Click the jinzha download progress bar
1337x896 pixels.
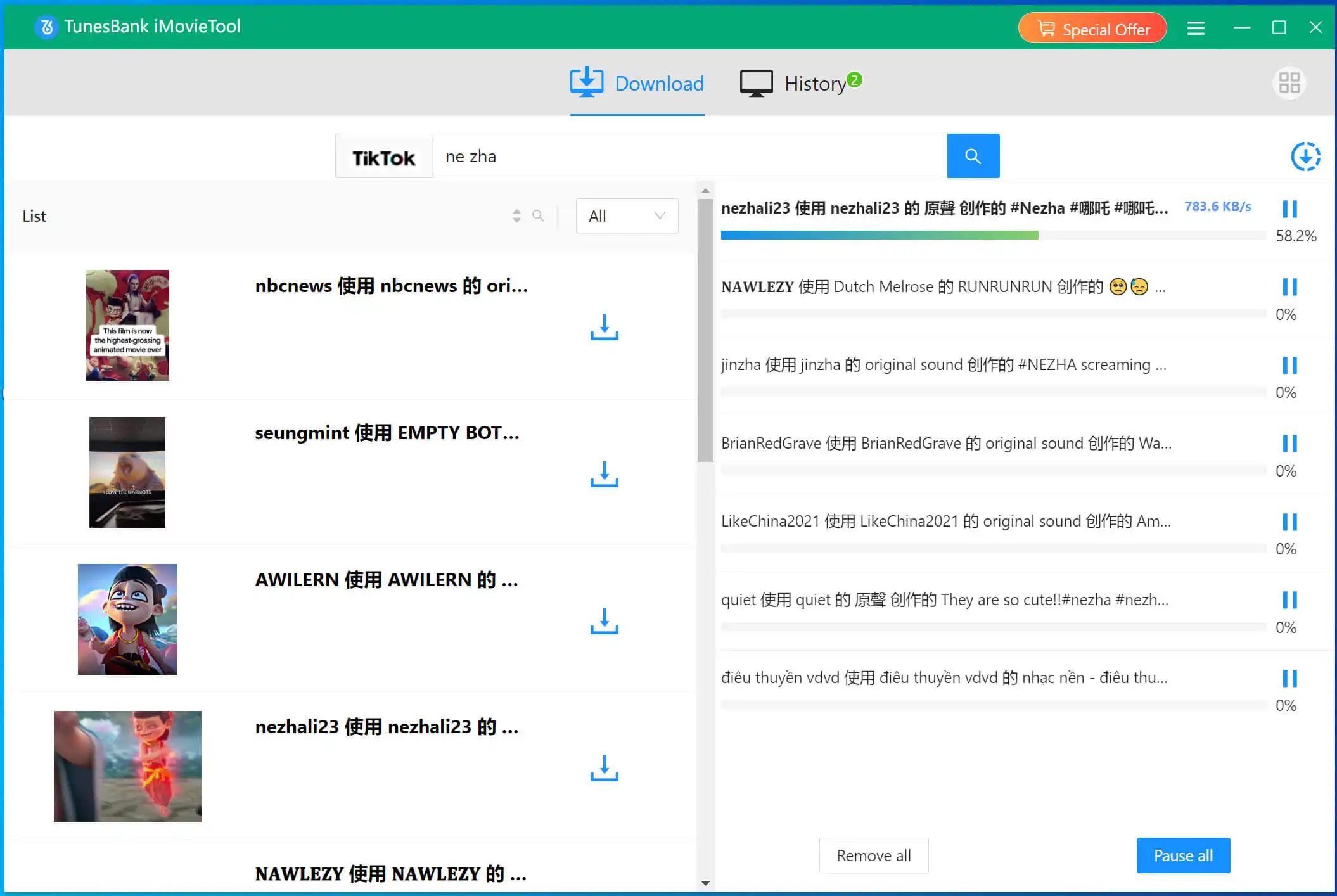click(x=993, y=392)
